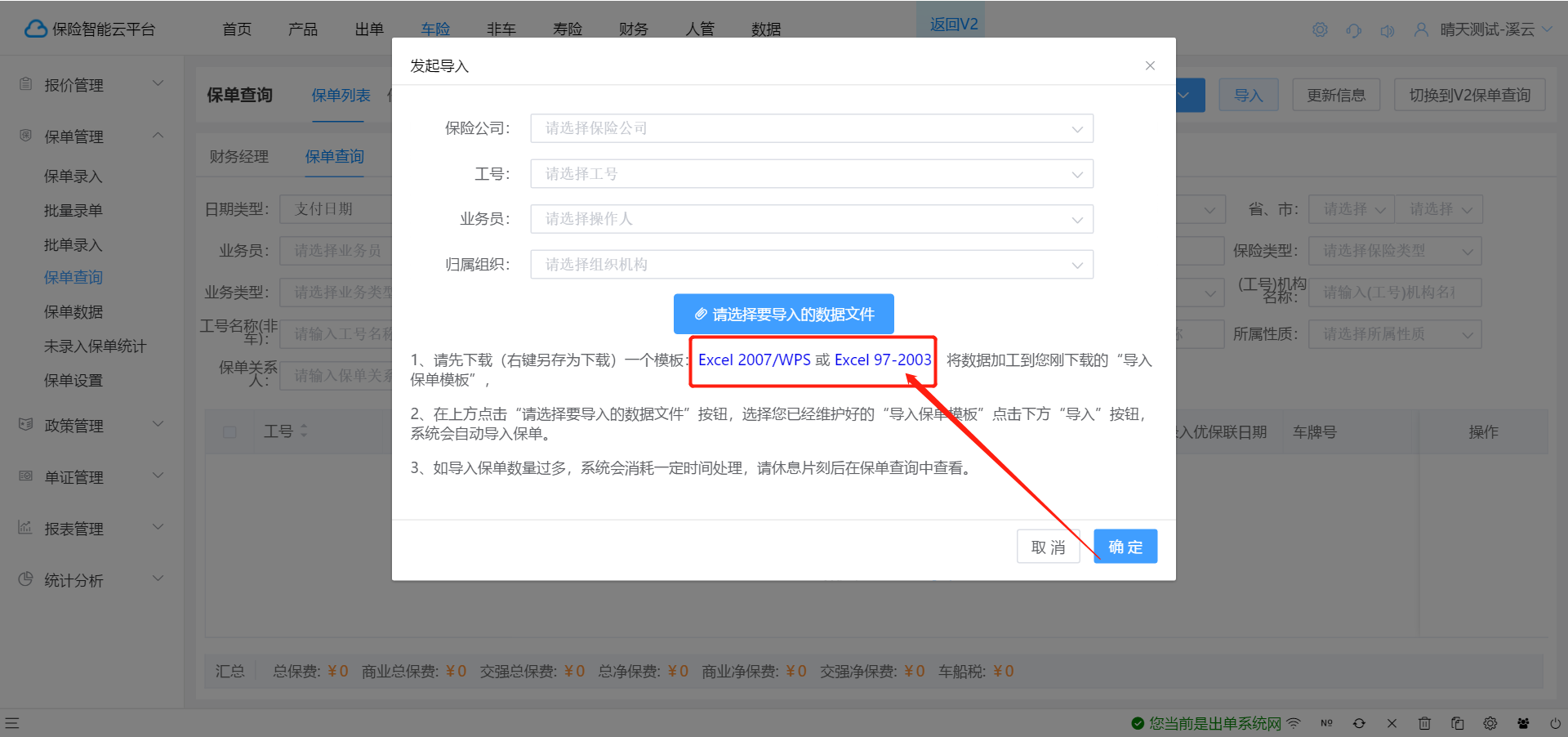
Task: Click the (工号)机构名称 input field
Action: (1395, 293)
